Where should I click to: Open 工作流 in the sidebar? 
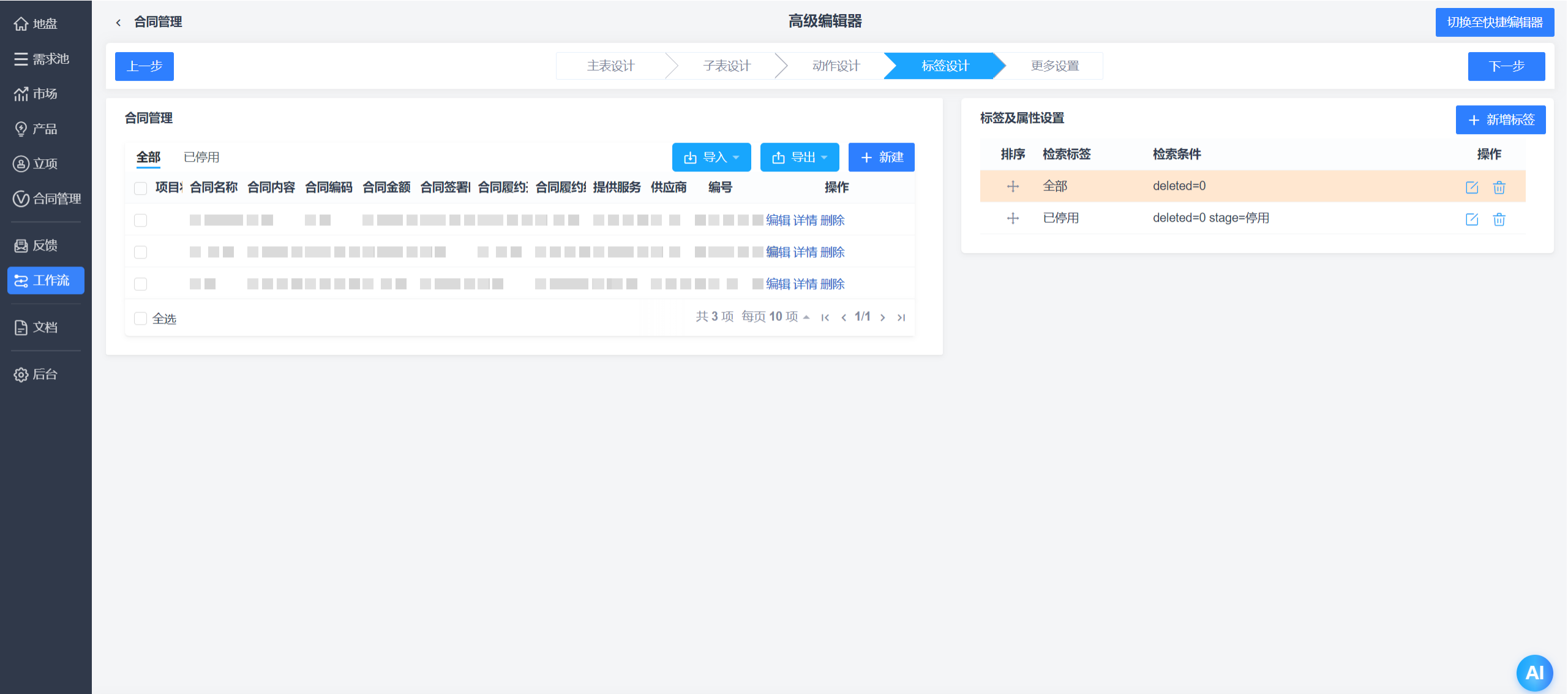46,281
